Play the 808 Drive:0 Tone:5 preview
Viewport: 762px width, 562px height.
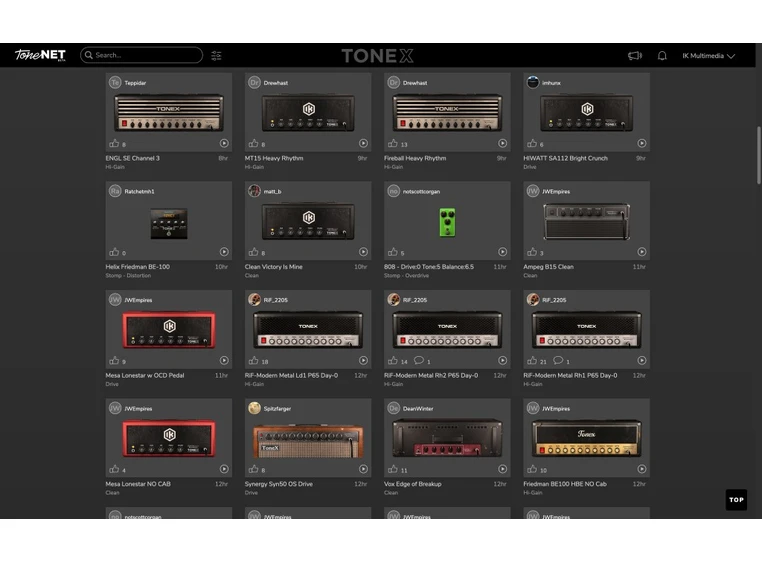tap(502, 252)
